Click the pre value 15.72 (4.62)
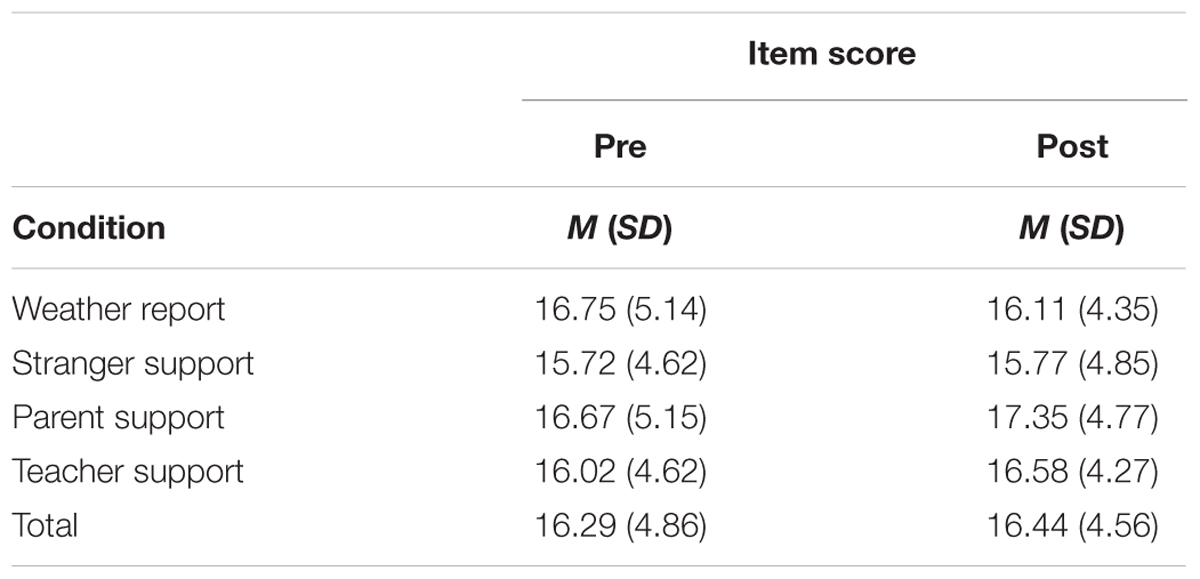Image resolution: width=1200 pixels, height=579 pixels. pos(619,364)
